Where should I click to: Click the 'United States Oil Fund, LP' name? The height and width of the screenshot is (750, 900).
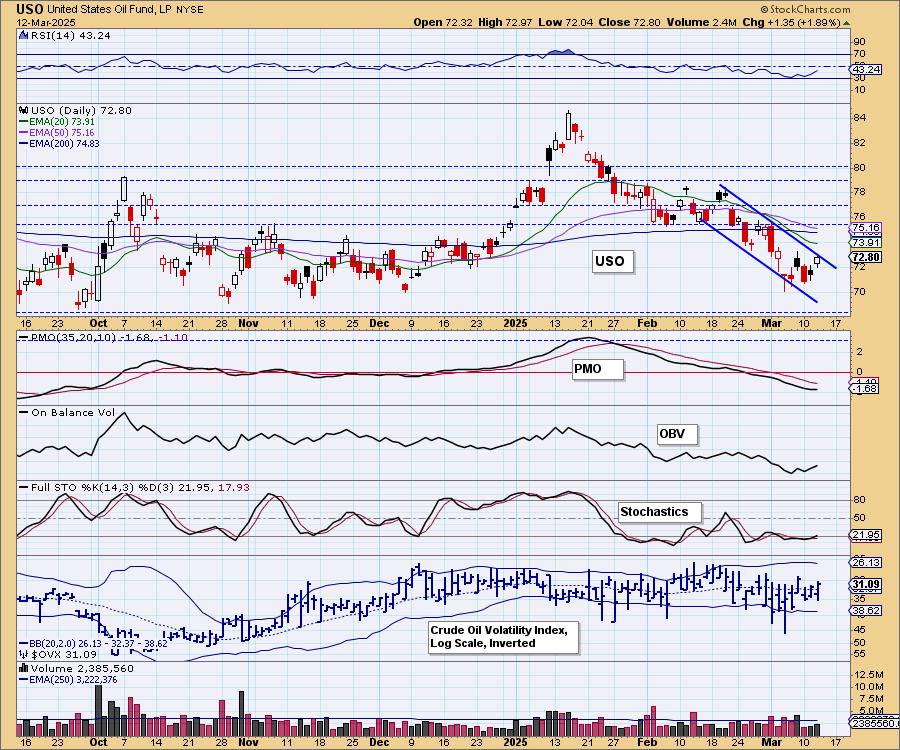pos(109,10)
